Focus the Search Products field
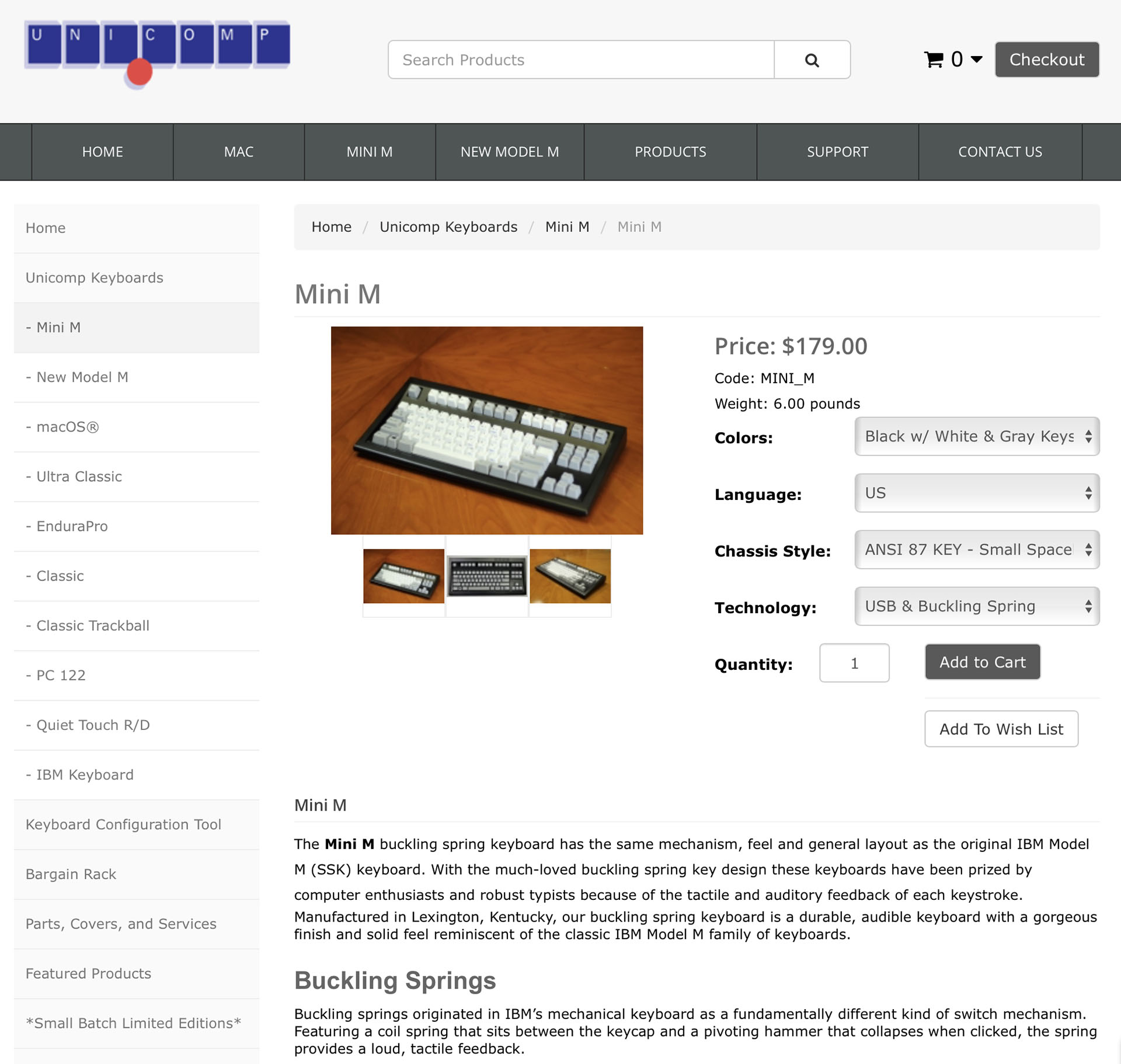1121x1064 pixels. coord(581,60)
